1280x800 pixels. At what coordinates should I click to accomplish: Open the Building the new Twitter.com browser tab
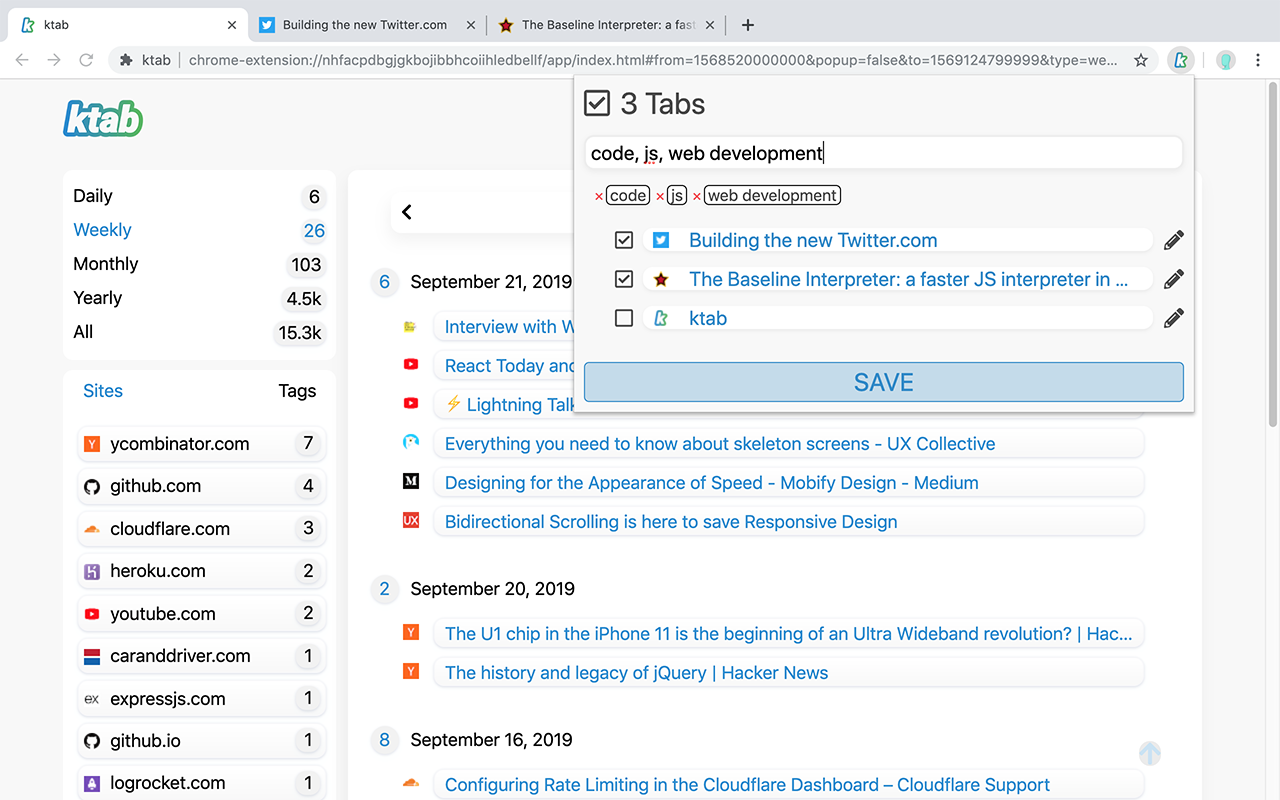[366, 25]
